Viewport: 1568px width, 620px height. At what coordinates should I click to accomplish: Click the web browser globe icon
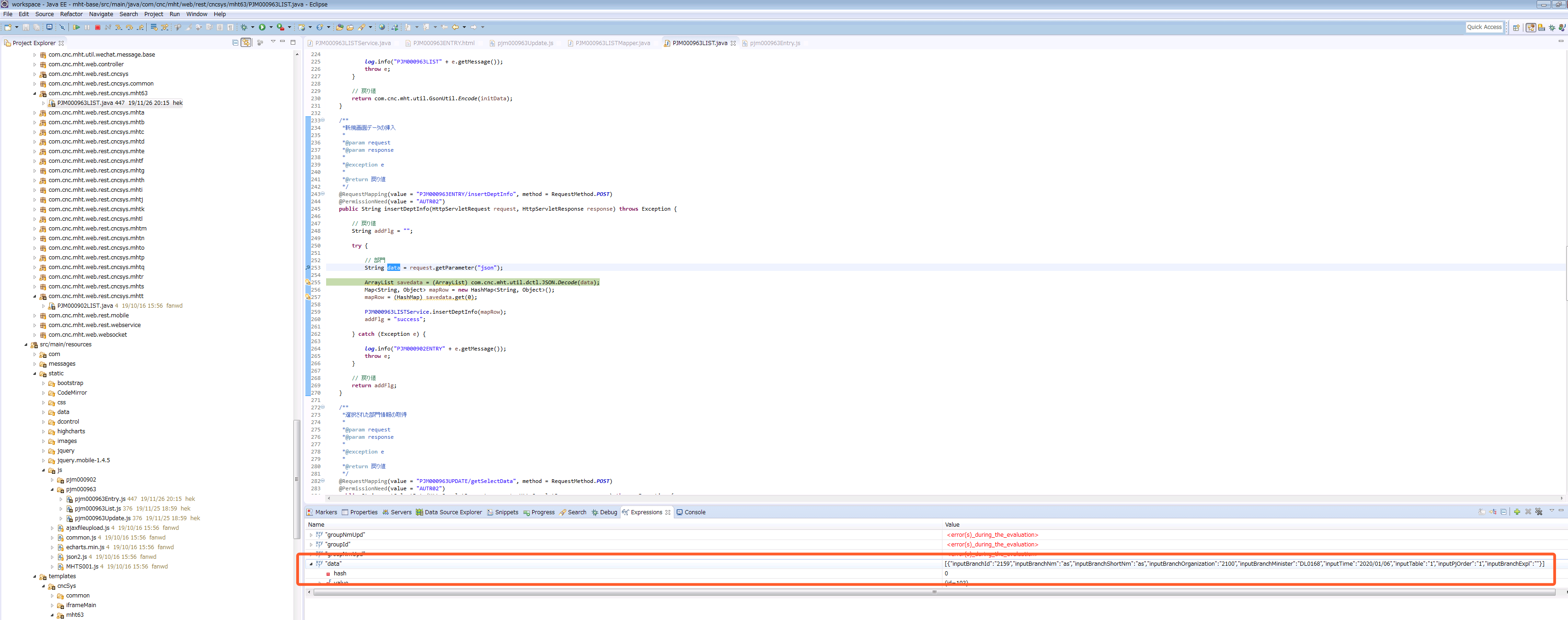(382, 28)
